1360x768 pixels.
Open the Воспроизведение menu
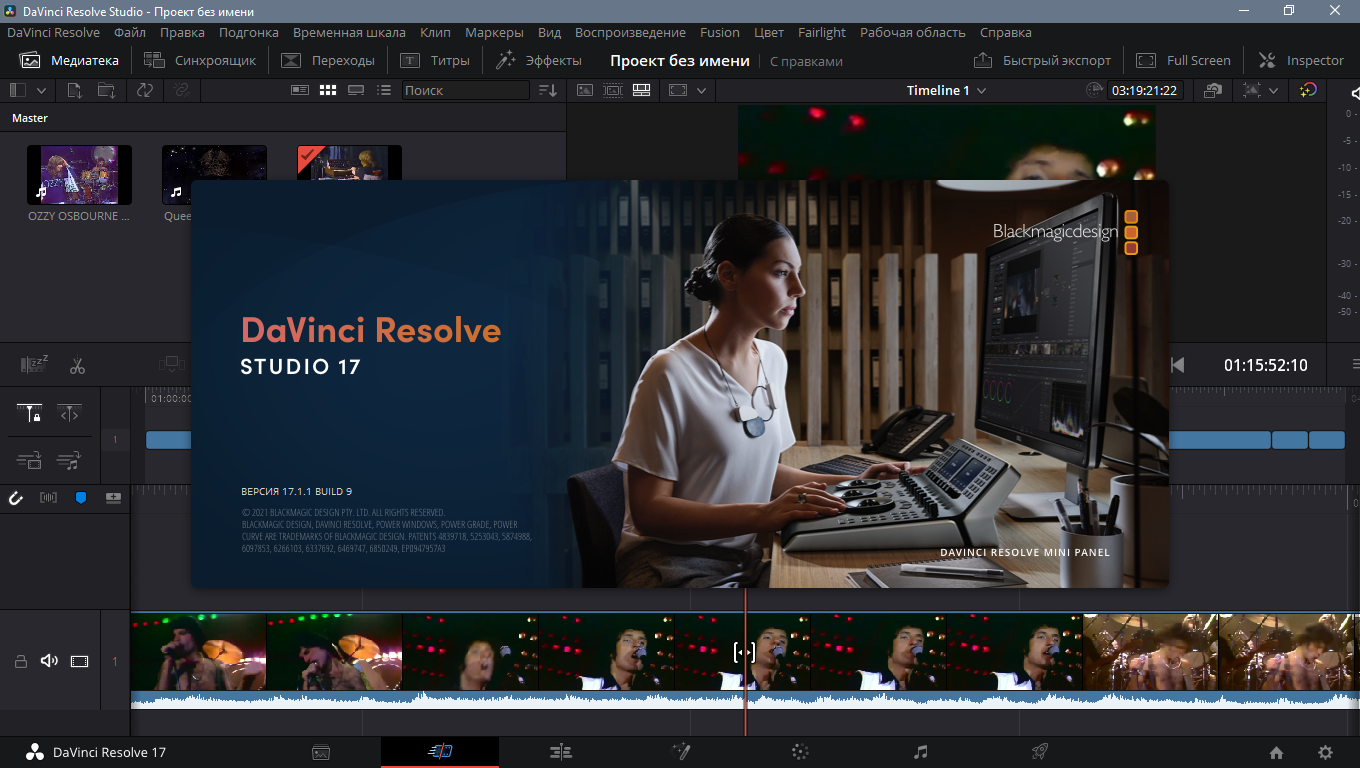(631, 32)
